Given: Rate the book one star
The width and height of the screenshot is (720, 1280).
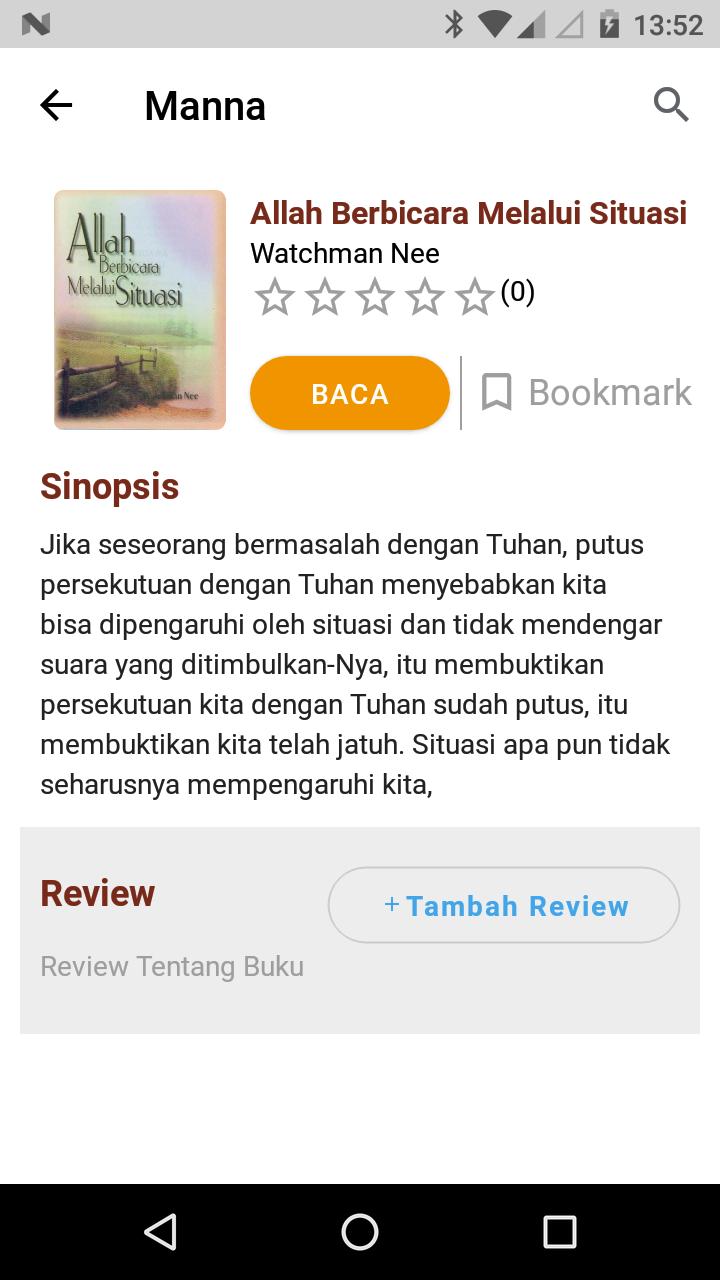Looking at the screenshot, I should [274, 297].
